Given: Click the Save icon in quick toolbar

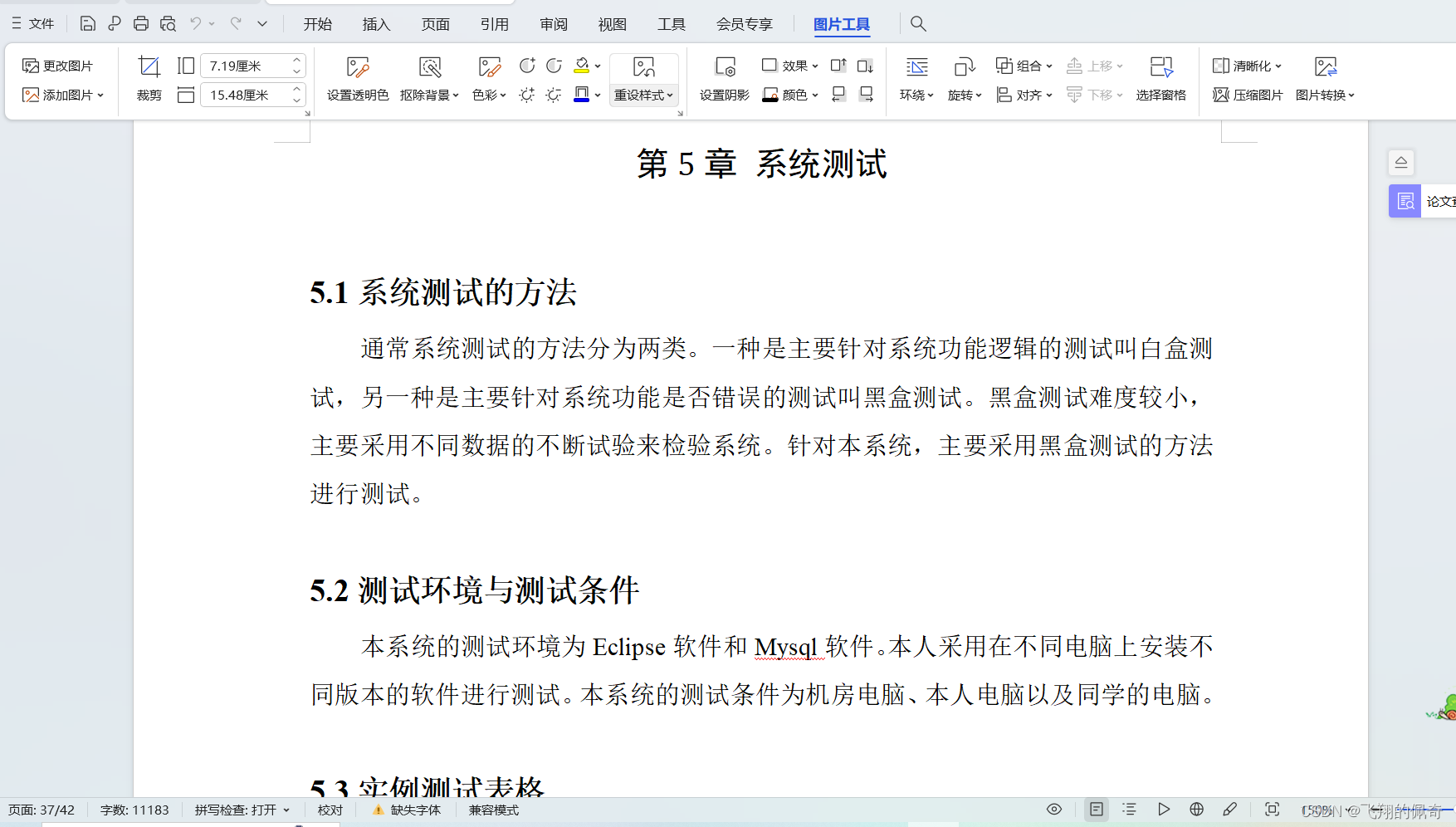Looking at the screenshot, I should [x=87, y=23].
